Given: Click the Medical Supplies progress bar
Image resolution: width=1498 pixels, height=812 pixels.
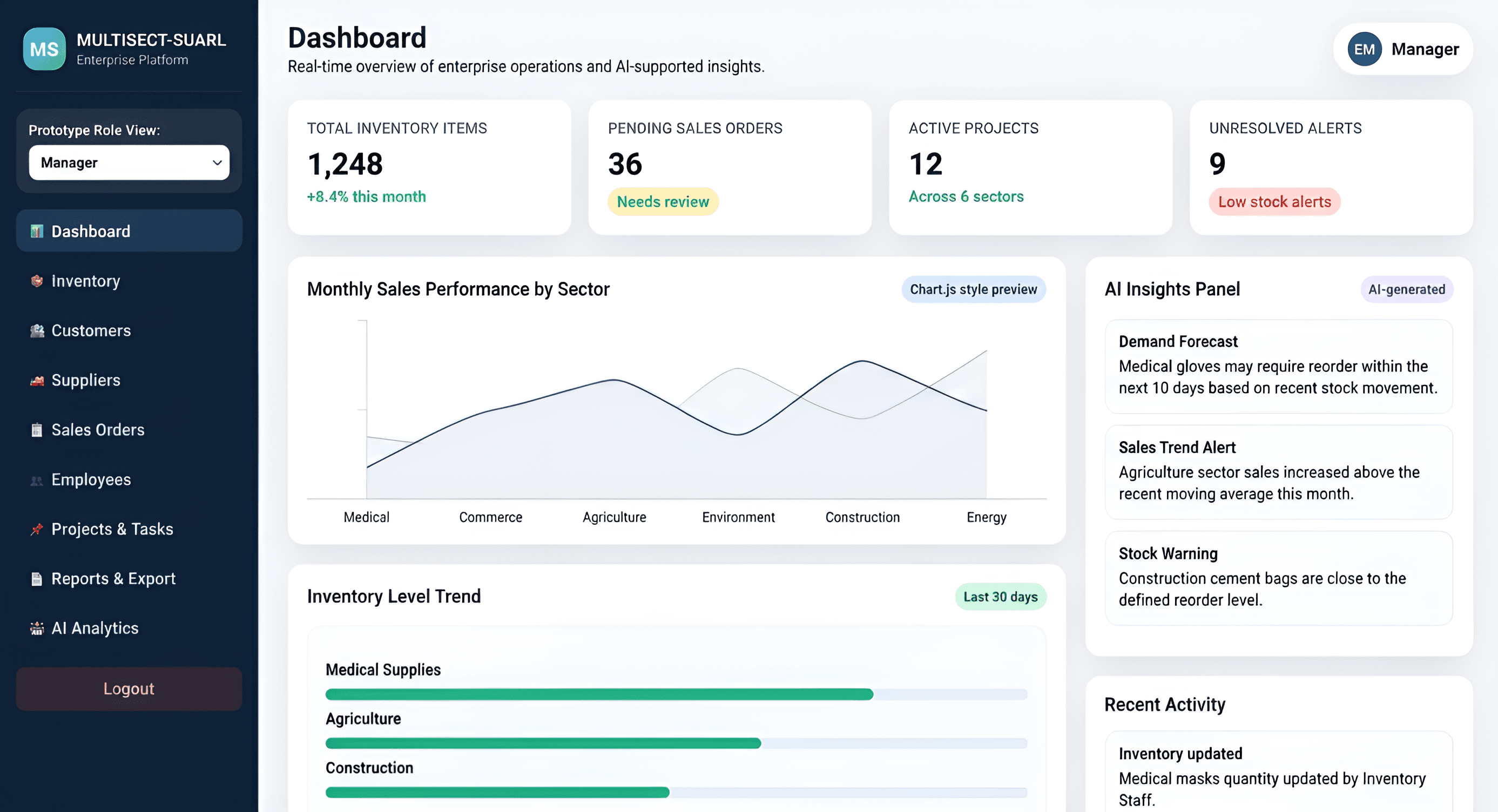Looking at the screenshot, I should [676, 694].
